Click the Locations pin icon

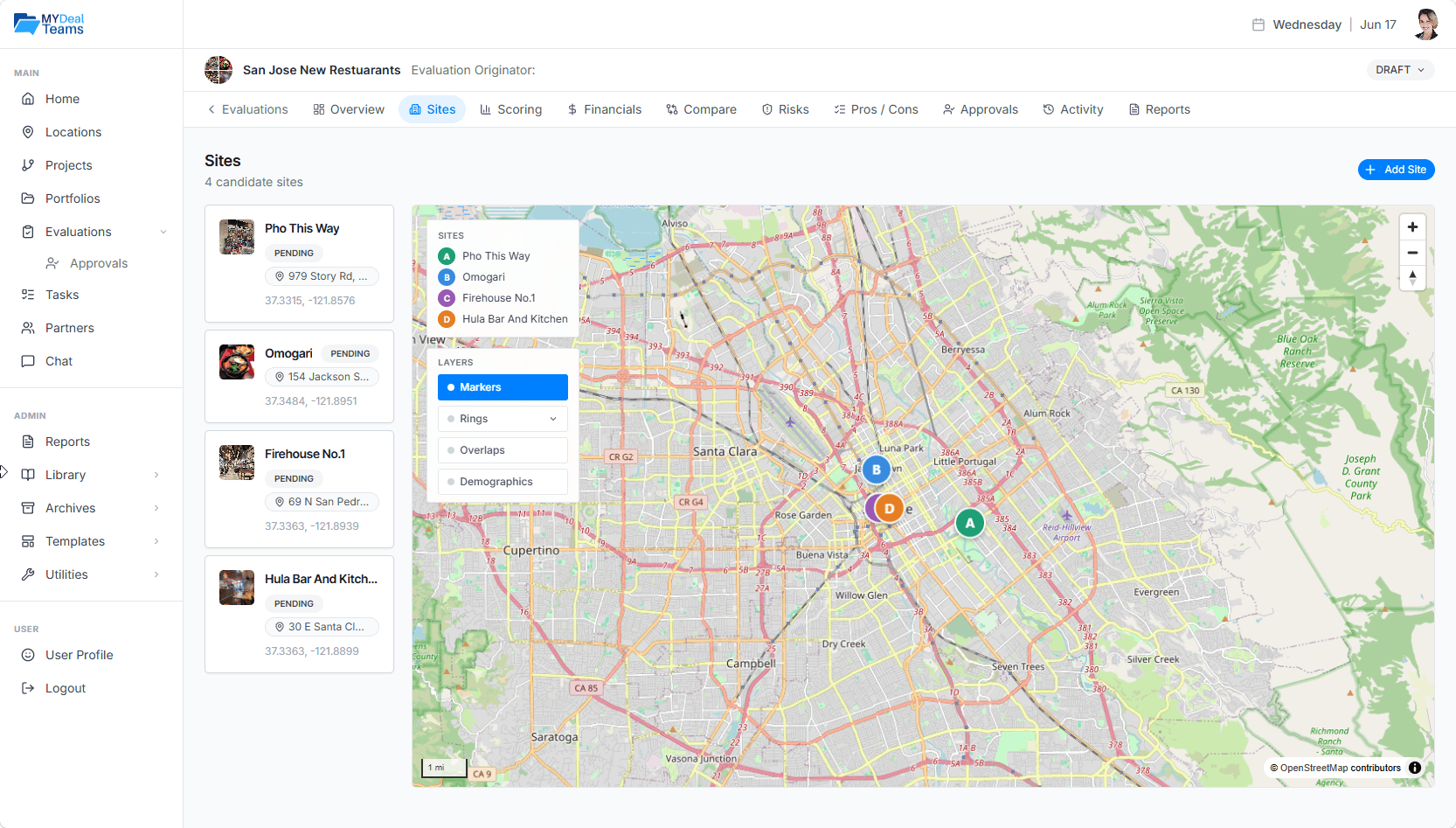[x=28, y=132]
